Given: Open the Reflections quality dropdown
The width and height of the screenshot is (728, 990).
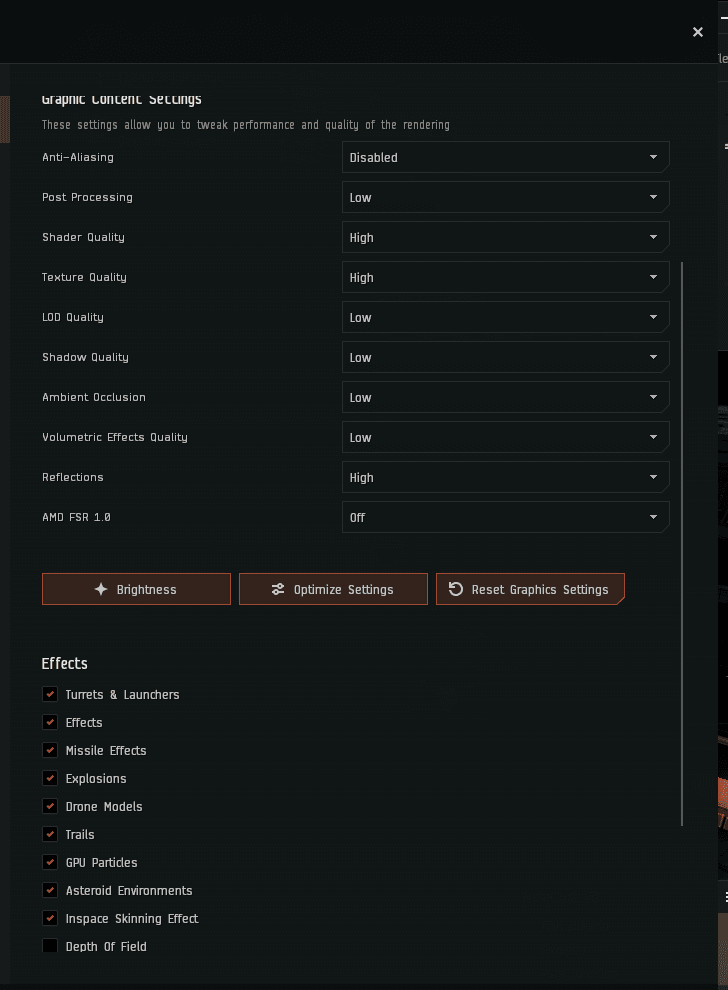Looking at the screenshot, I should [x=505, y=477].
